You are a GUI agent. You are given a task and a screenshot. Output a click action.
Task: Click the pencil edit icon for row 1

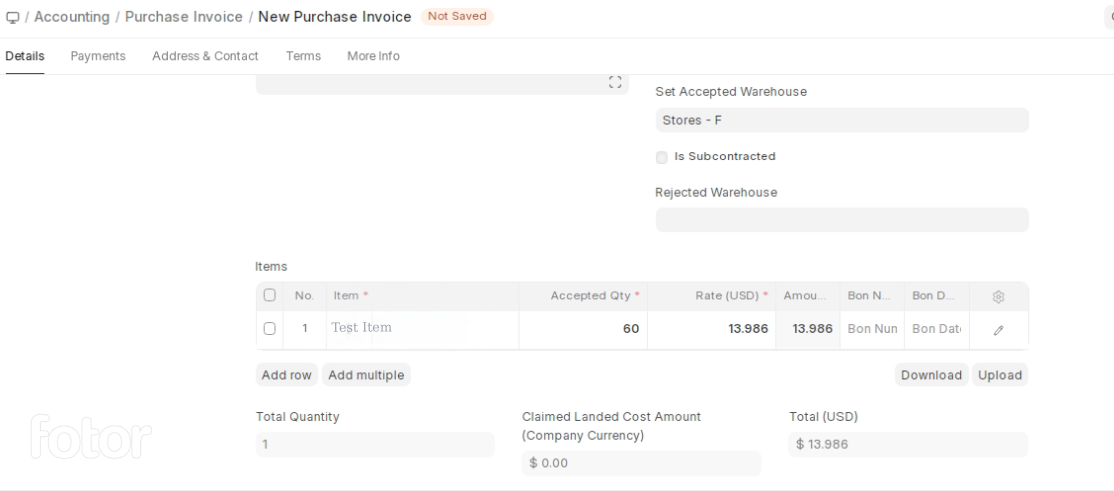998,329
